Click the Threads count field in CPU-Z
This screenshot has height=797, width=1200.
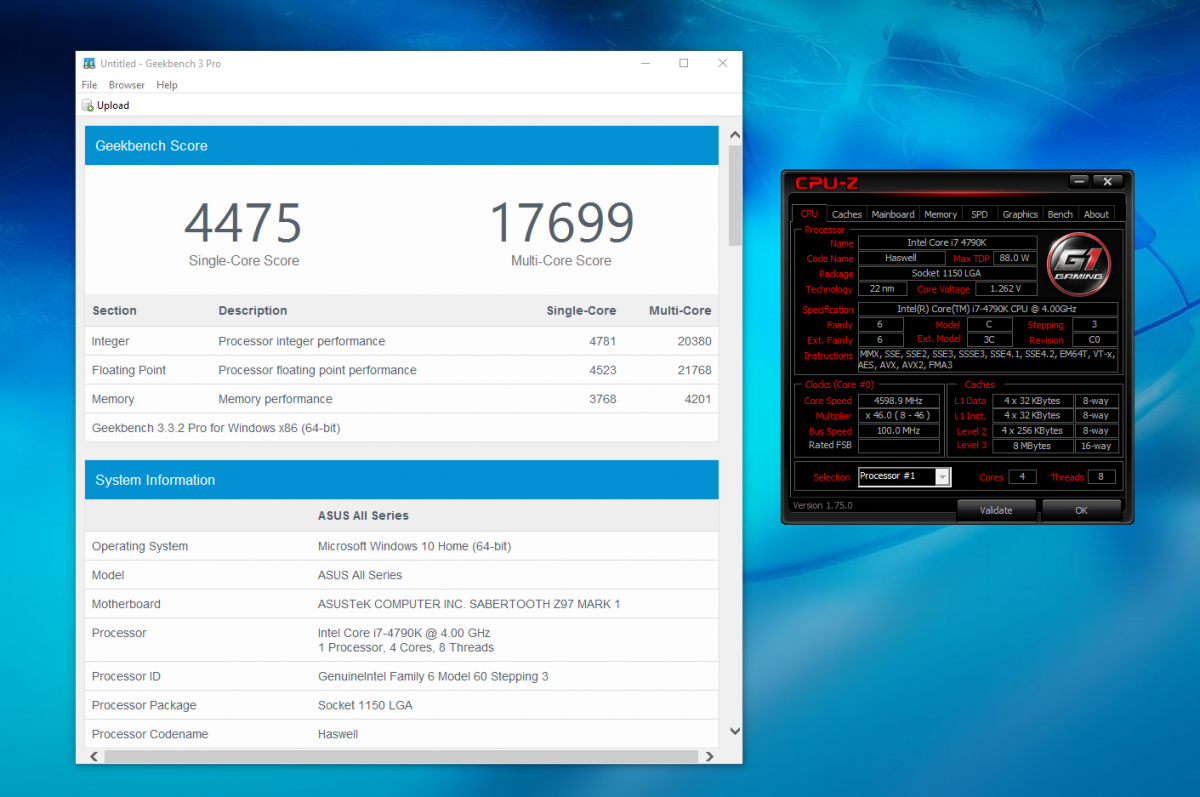[1101, 477]
